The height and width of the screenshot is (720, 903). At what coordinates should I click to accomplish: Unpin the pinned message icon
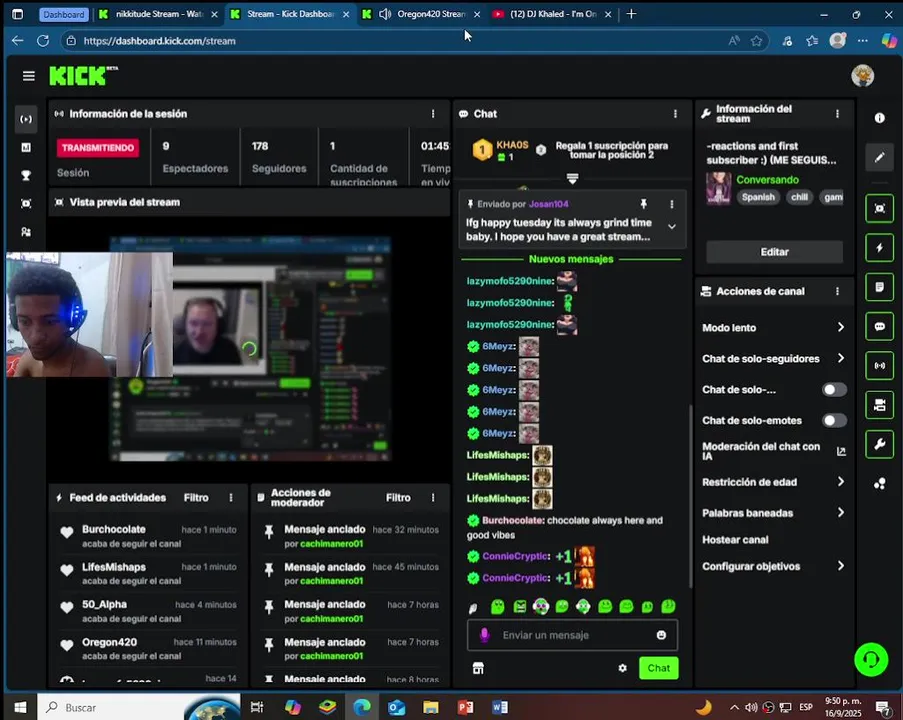tap(644, 204)
